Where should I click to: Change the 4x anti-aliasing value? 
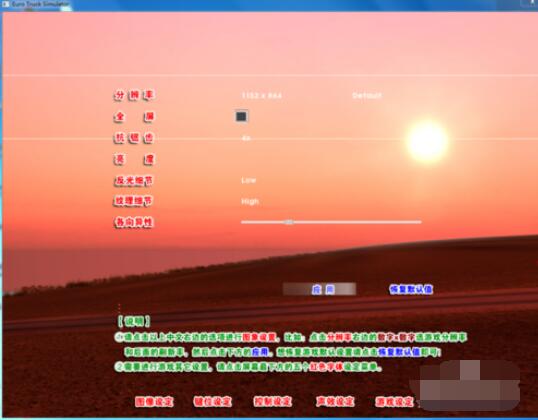point(246,138)
